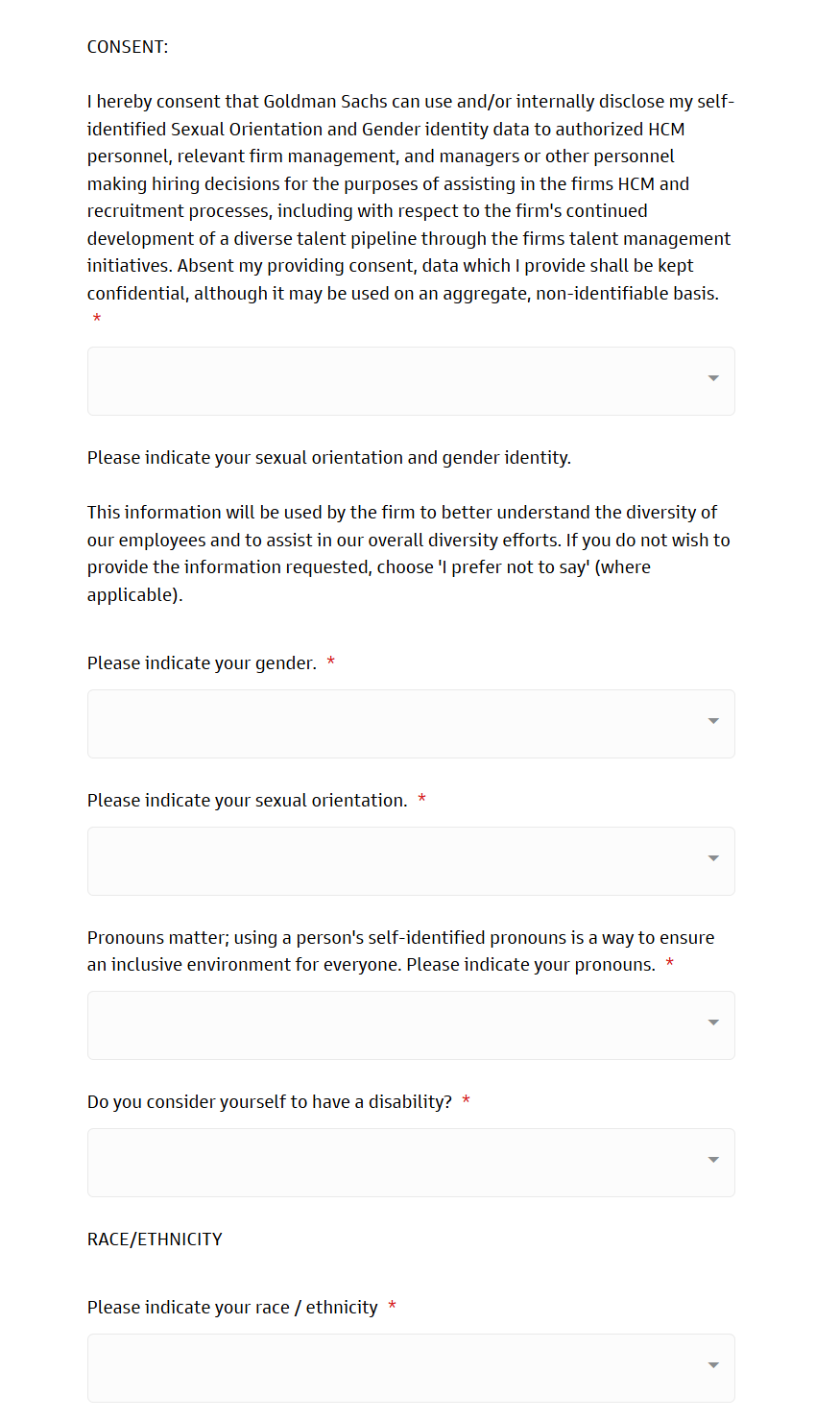
Task: Open the sexual orientation dropdown
Action: [x=411, y=861]
